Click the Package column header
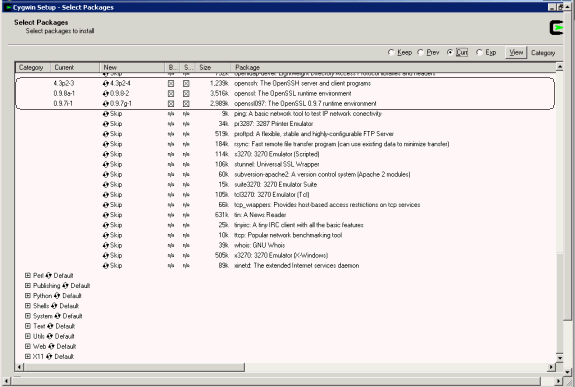This screenshot has width=575, height=387. pos(393,67)
